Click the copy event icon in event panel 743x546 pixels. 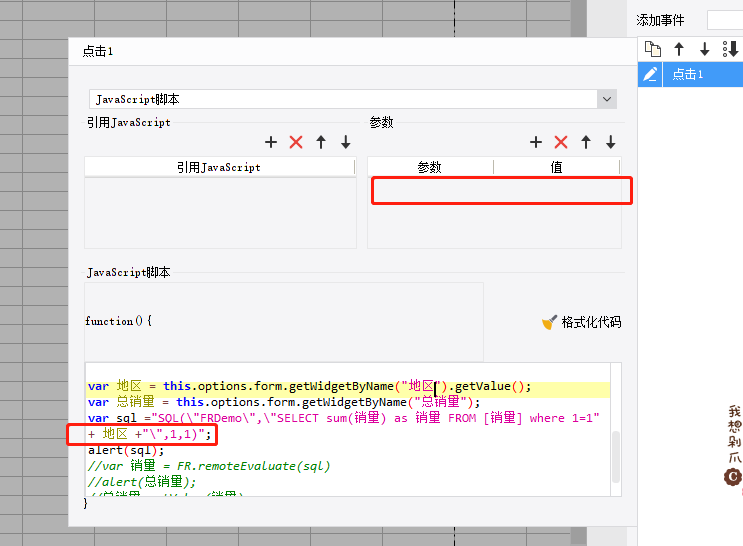coord(653,49)
